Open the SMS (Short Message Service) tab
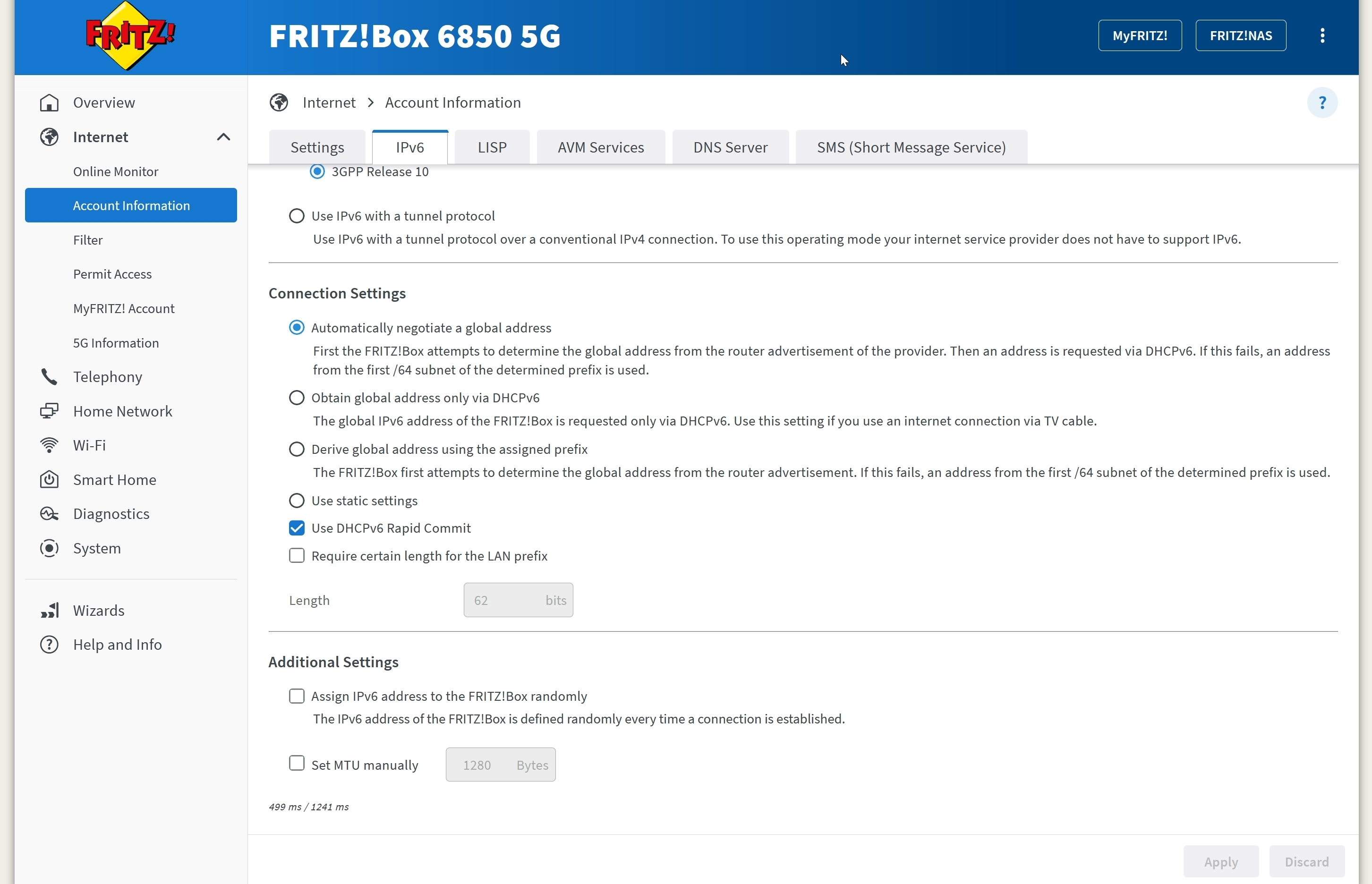Viewport: 1372px width, 884px height. (x=911, y=147)
